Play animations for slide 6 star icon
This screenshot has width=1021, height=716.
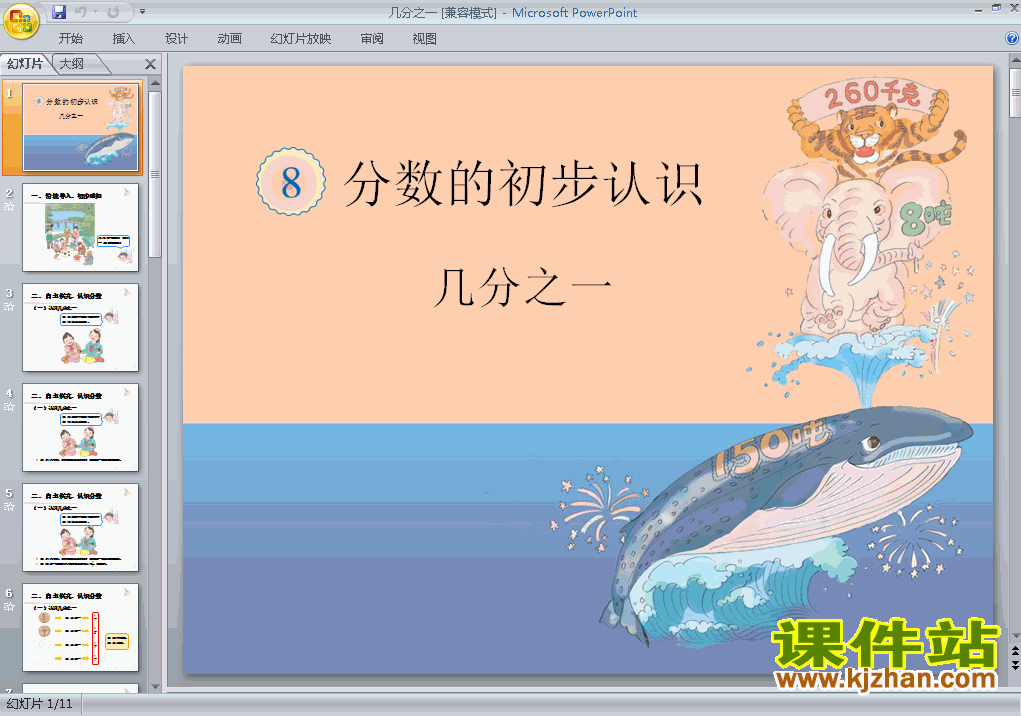point(9,607)
